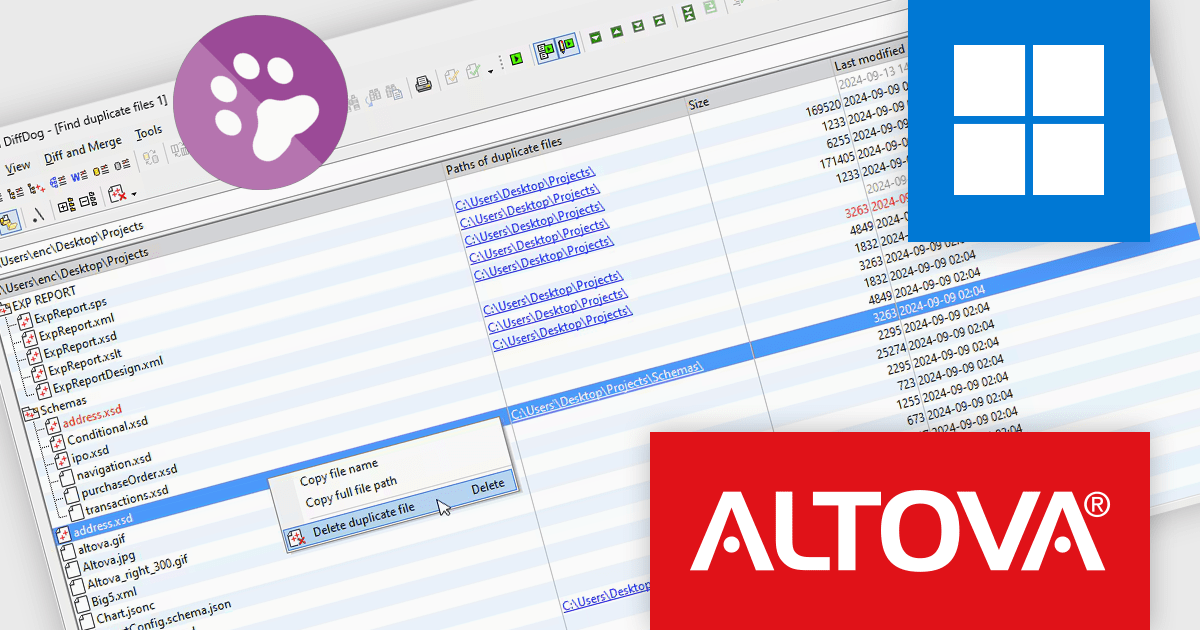Toggle the compare-while-editing pencil icon

(567, 45)
